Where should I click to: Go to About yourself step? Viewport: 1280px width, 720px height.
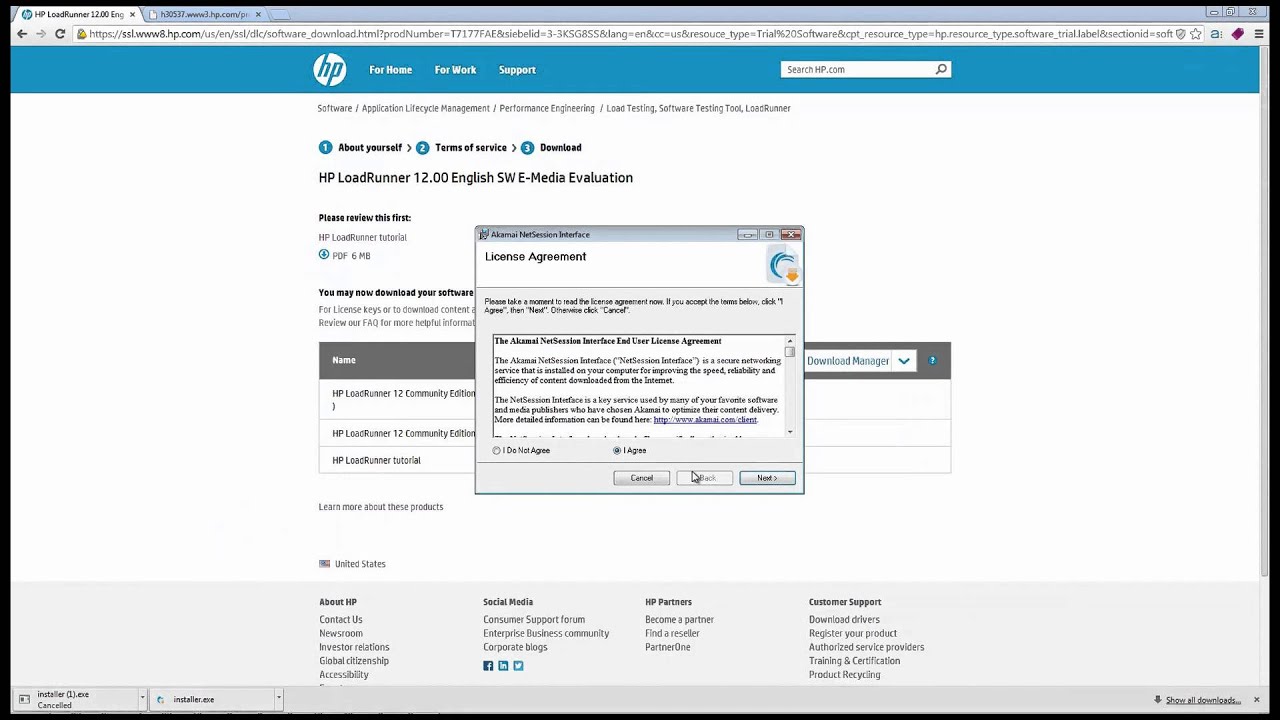pyautogui.click(x=369, y=148)
